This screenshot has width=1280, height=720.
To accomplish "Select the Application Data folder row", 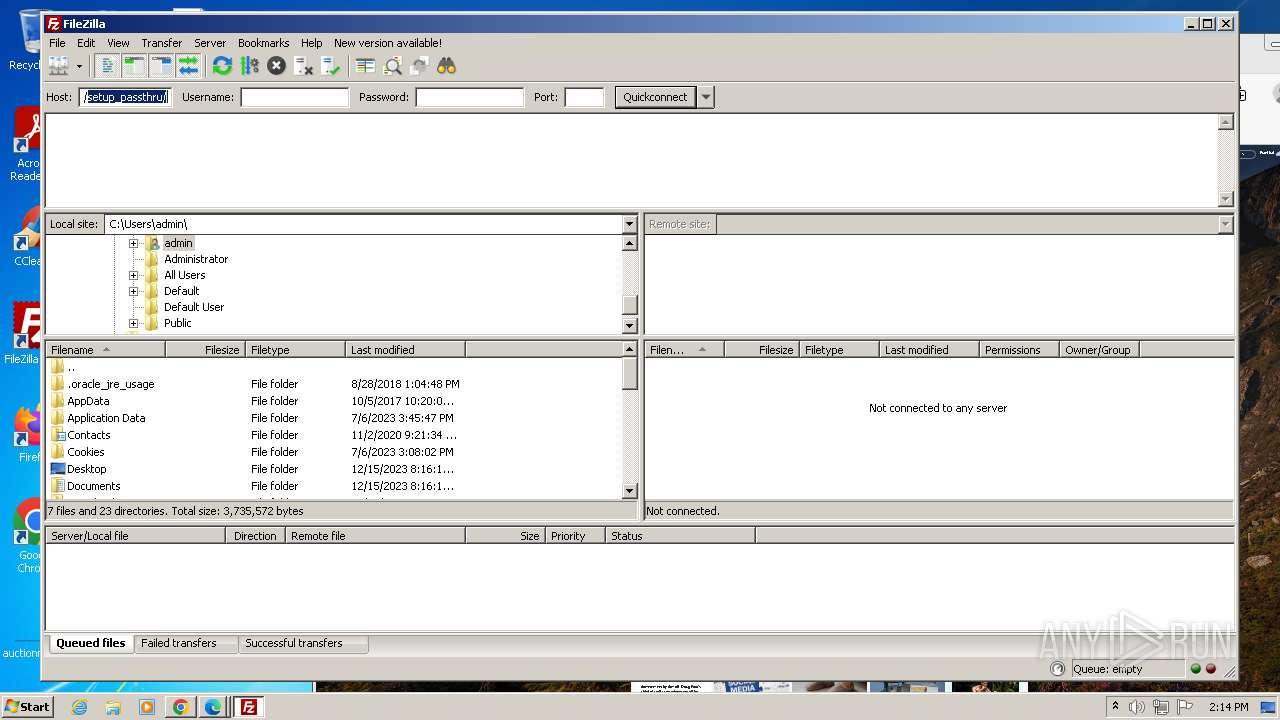I will [333, 418].
